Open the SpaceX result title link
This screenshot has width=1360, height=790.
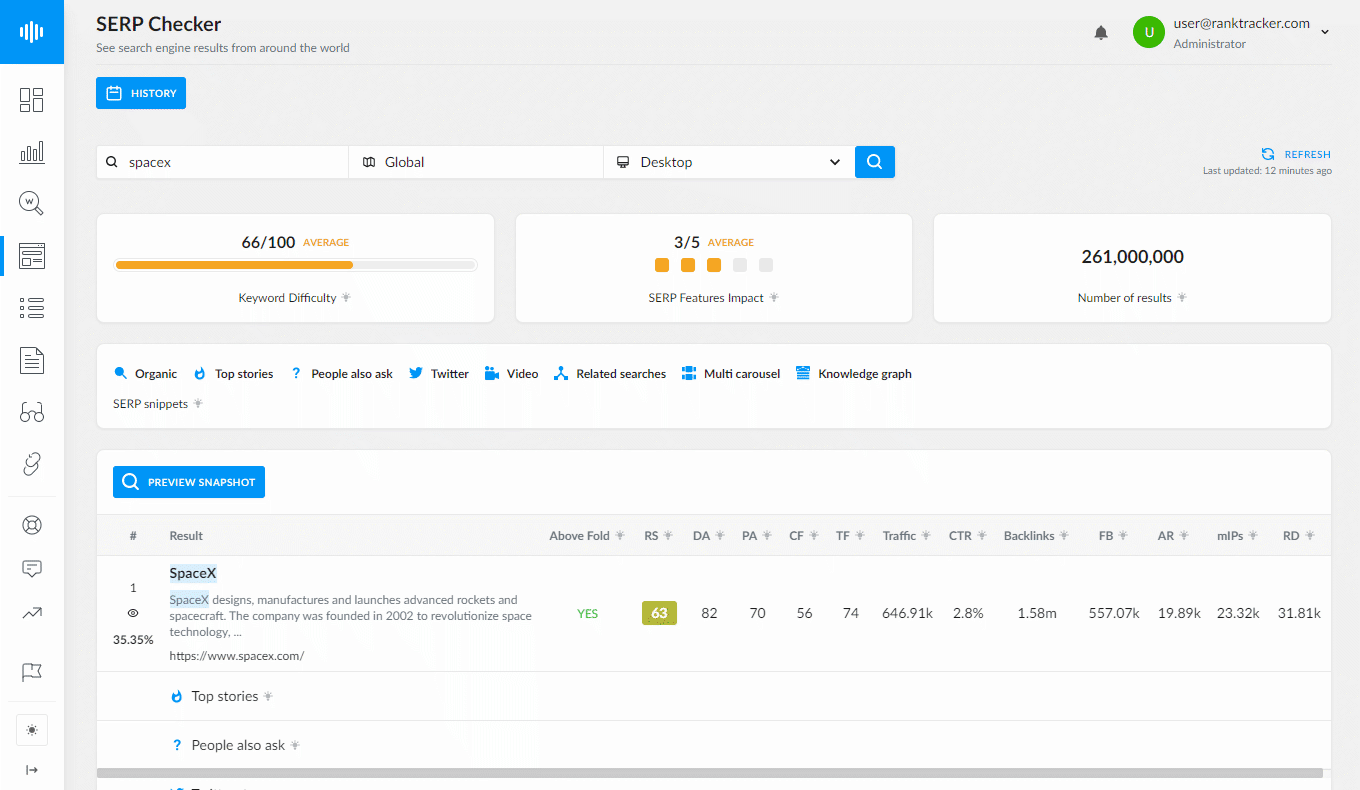click(x=193, y=574)
